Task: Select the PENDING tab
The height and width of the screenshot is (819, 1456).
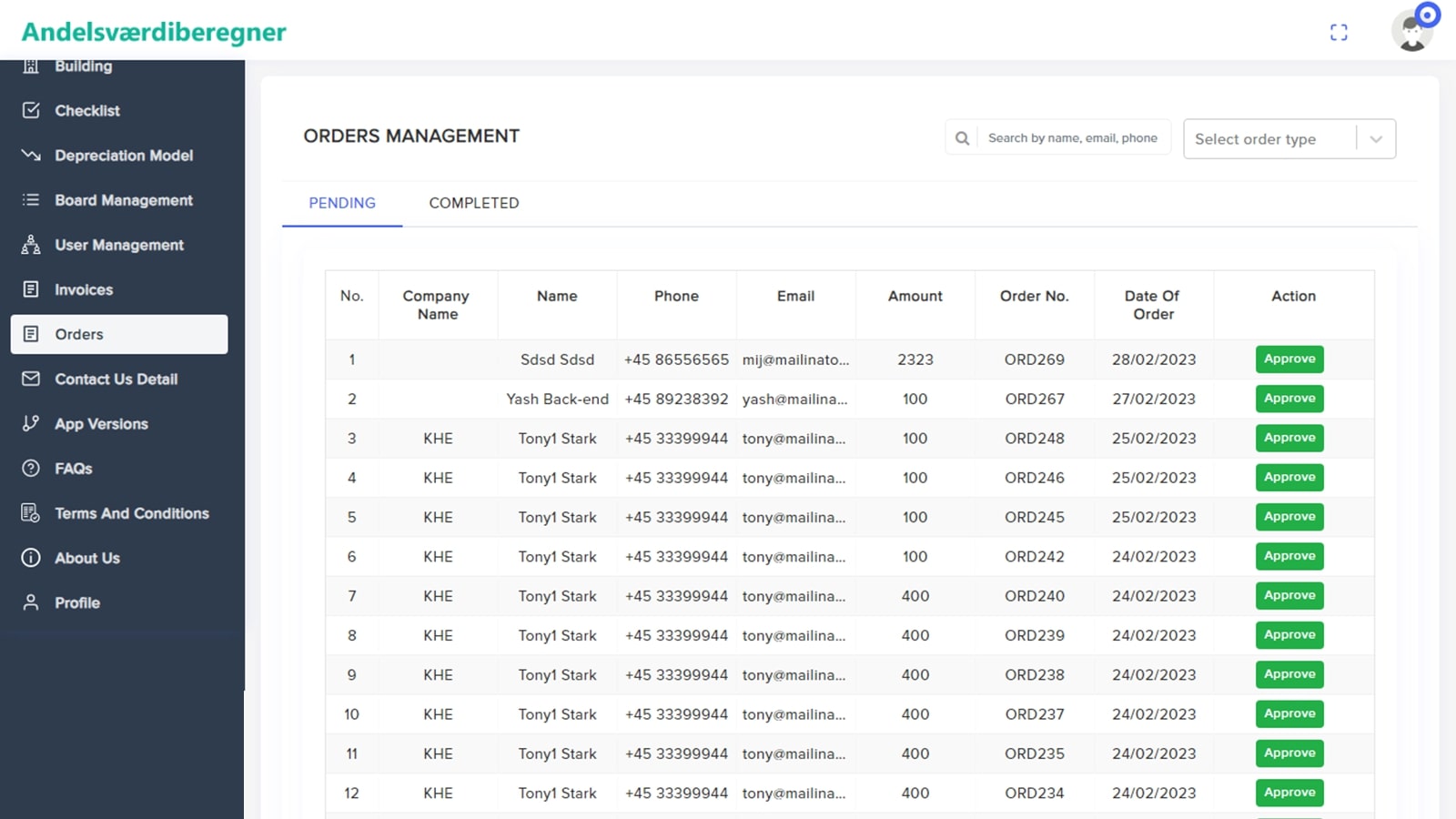Action: [x=342, y=203]
